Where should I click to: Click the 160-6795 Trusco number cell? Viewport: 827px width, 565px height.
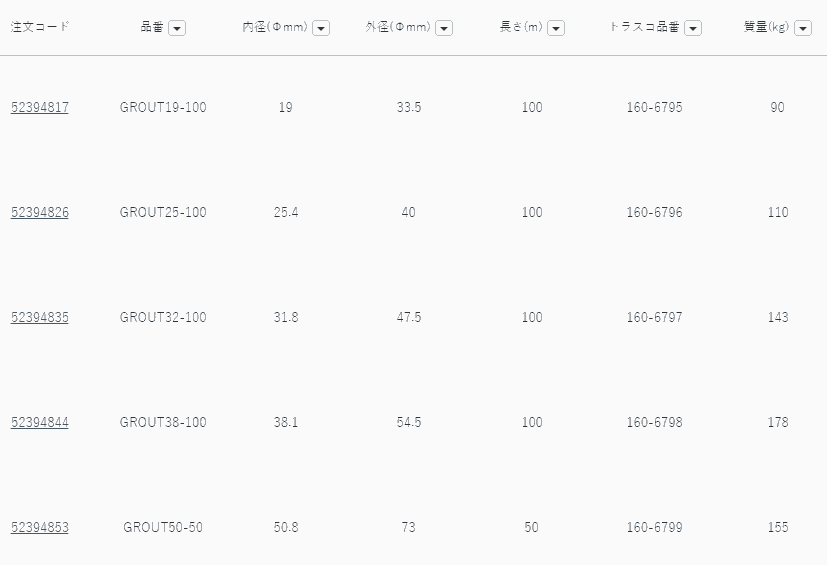point(654,107)
